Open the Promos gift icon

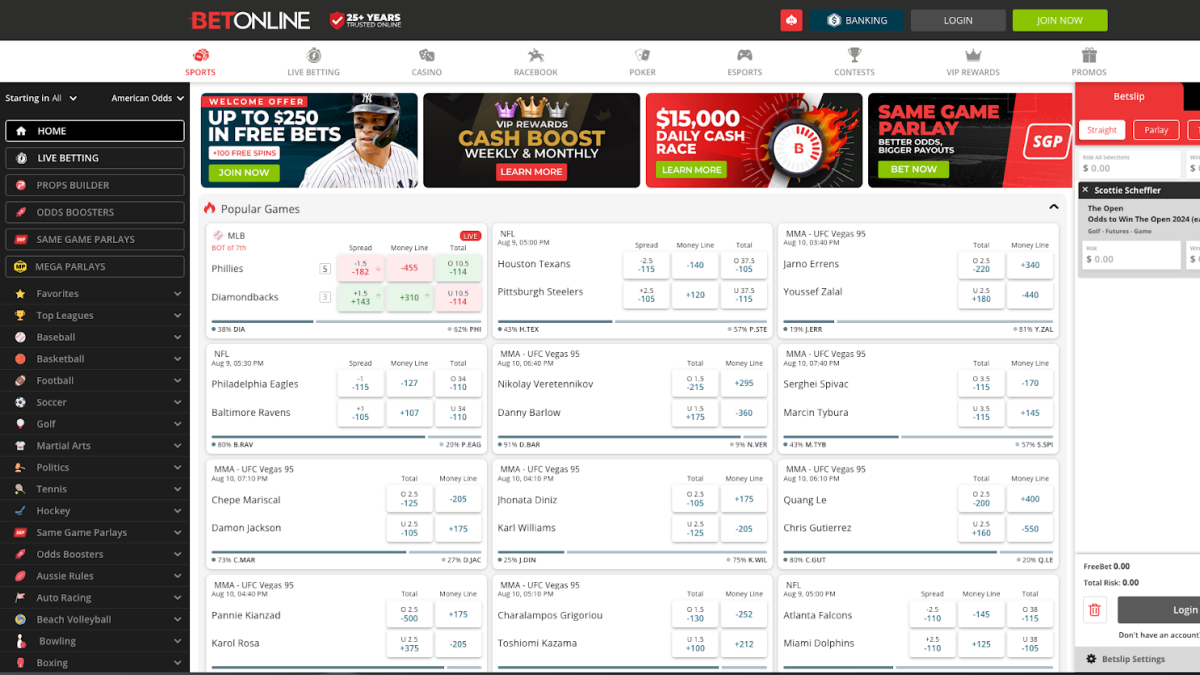1089,55
